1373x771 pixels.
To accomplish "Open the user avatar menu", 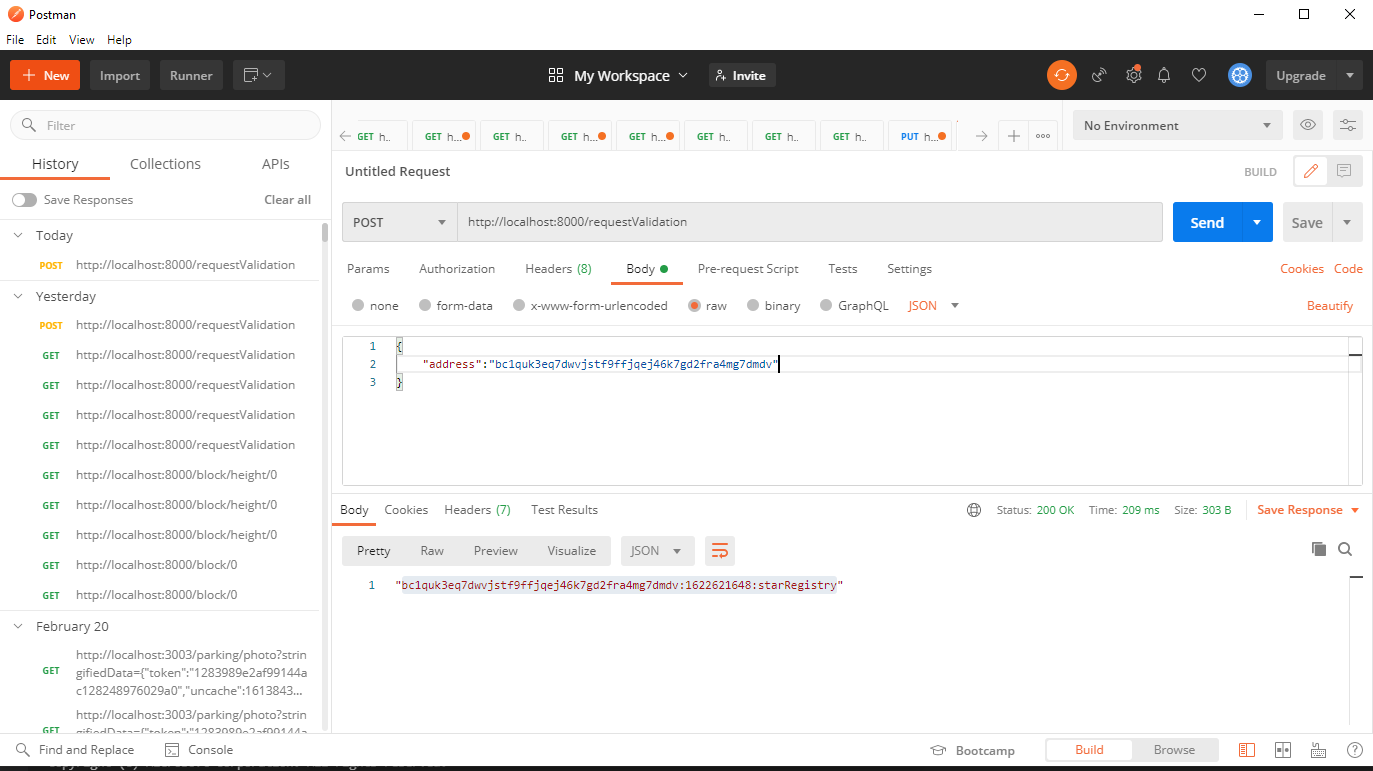I will pos(1240,75).
